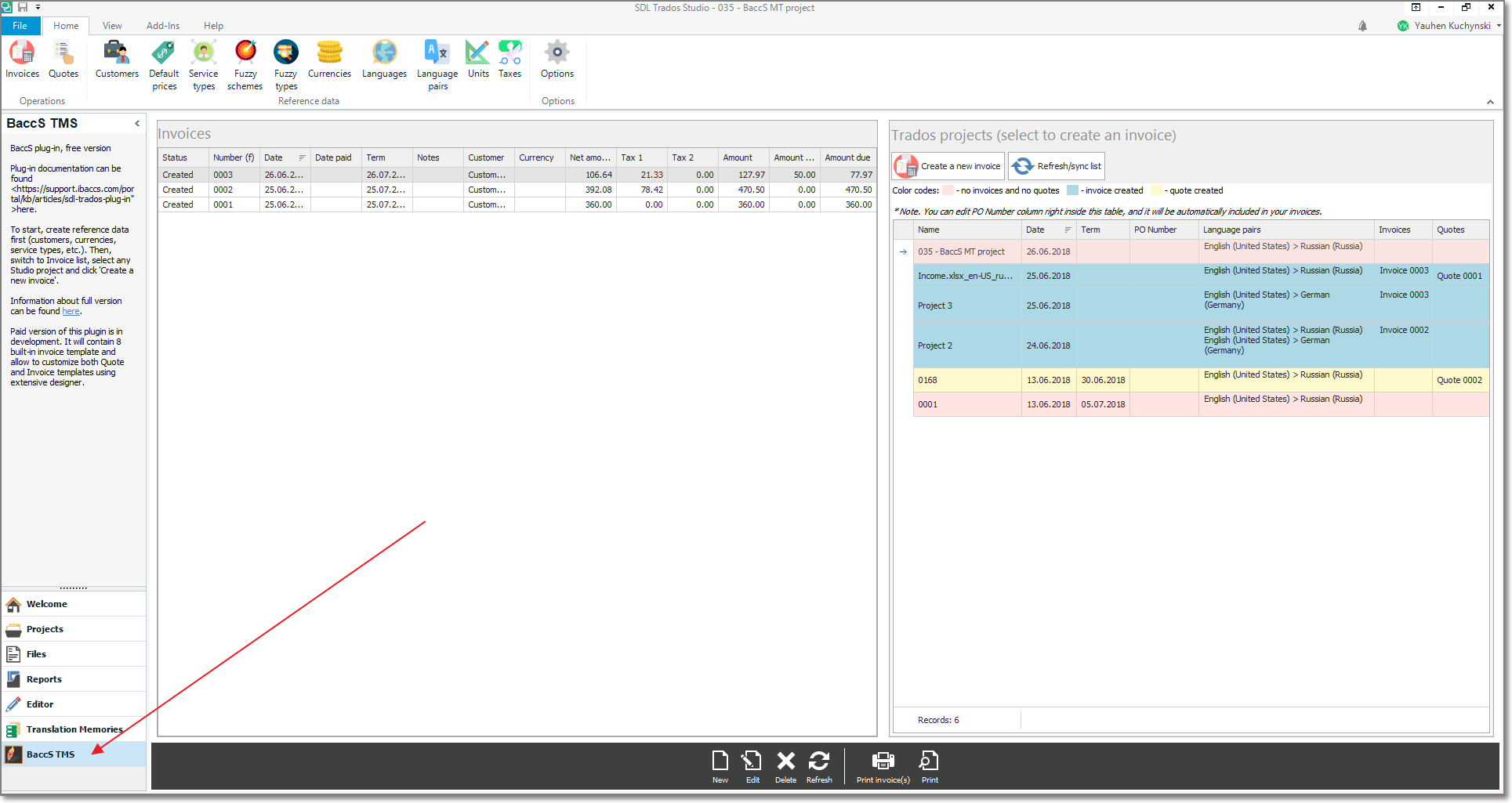1512x803 pixels.
Task: Go to Welcome view
Action: [74, 604]
